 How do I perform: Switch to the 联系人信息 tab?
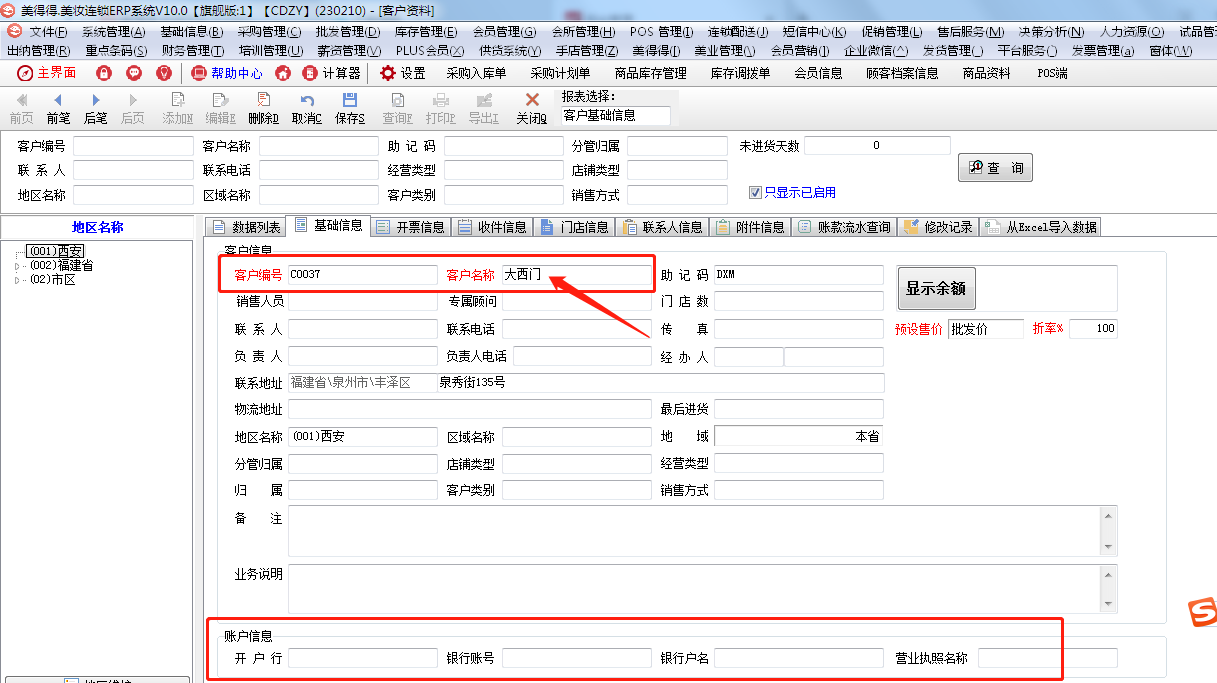point(661,227)
